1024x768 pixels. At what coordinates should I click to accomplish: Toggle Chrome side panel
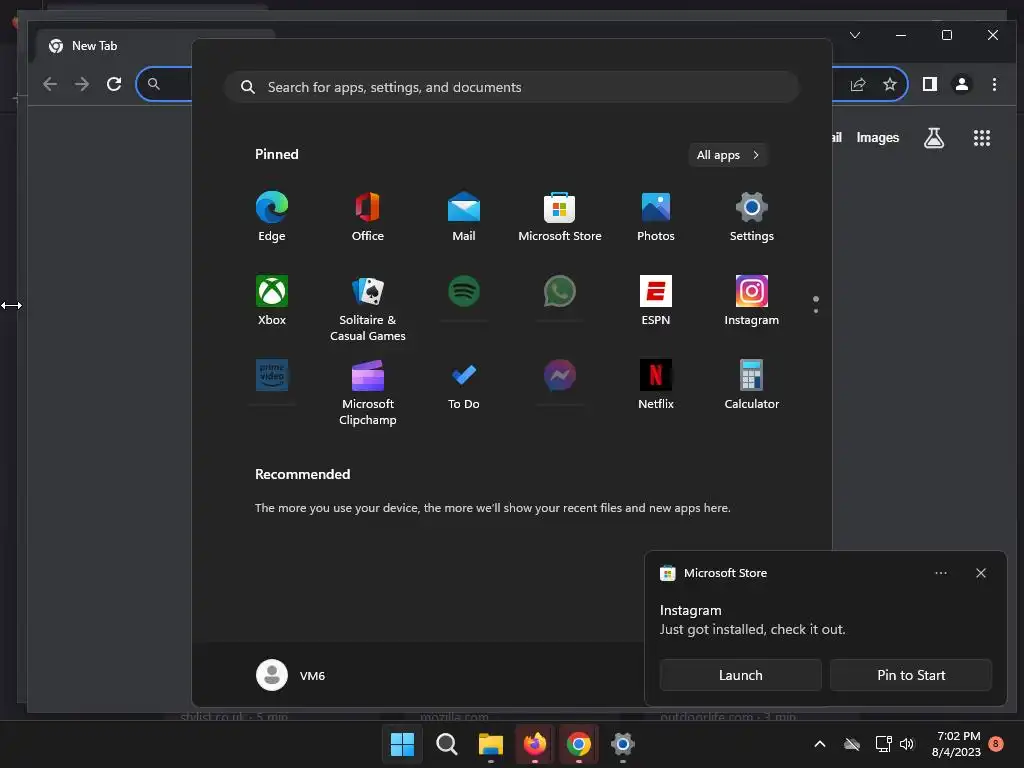pos(930,84)
